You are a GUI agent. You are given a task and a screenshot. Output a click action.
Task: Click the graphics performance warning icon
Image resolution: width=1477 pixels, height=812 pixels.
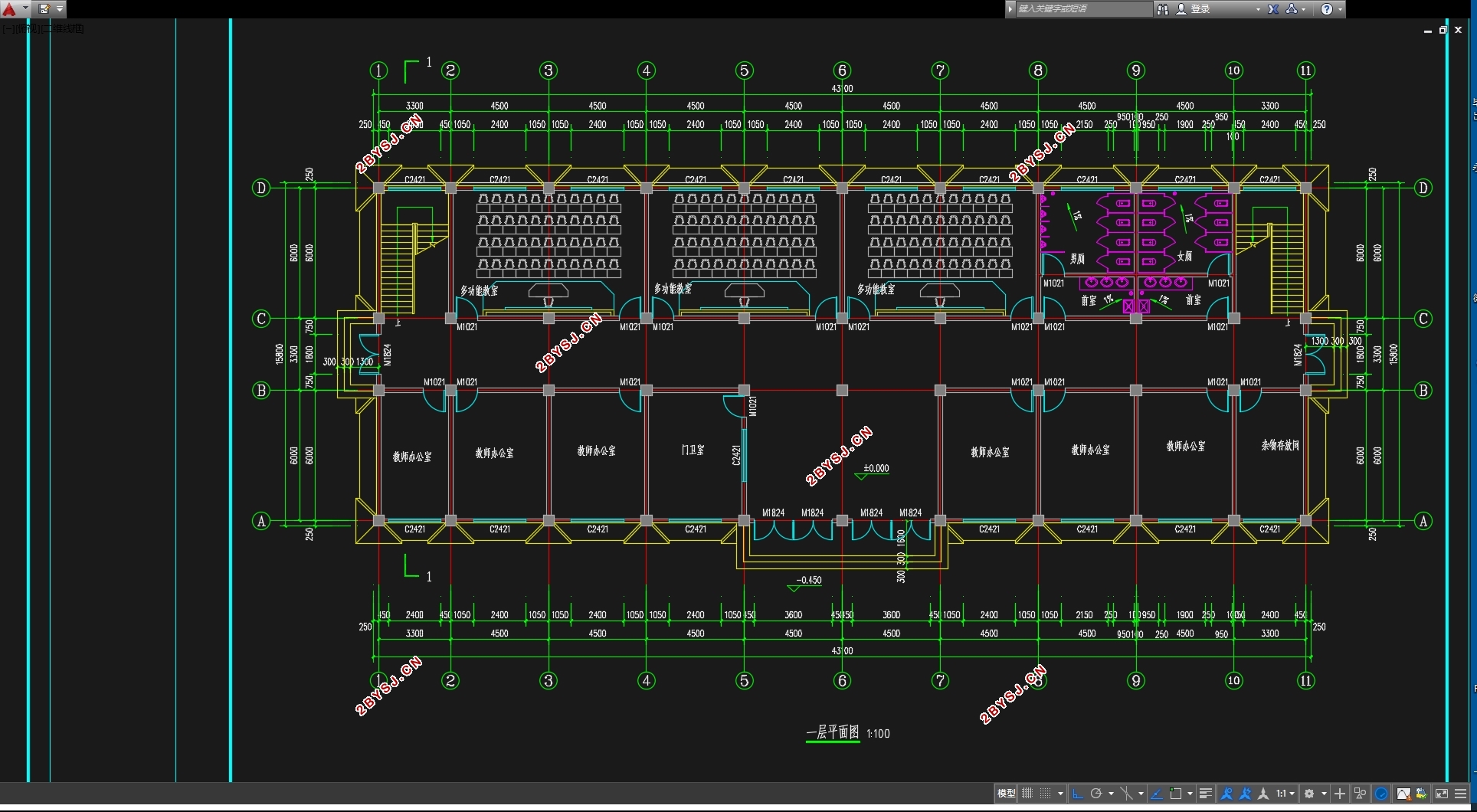coord(1404,794)
